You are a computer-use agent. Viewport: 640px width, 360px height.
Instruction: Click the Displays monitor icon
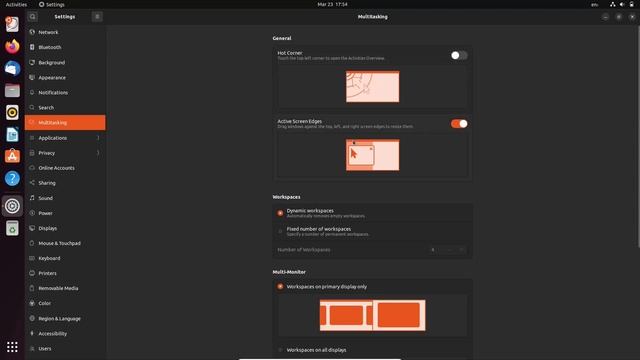(x=32, y=228)
